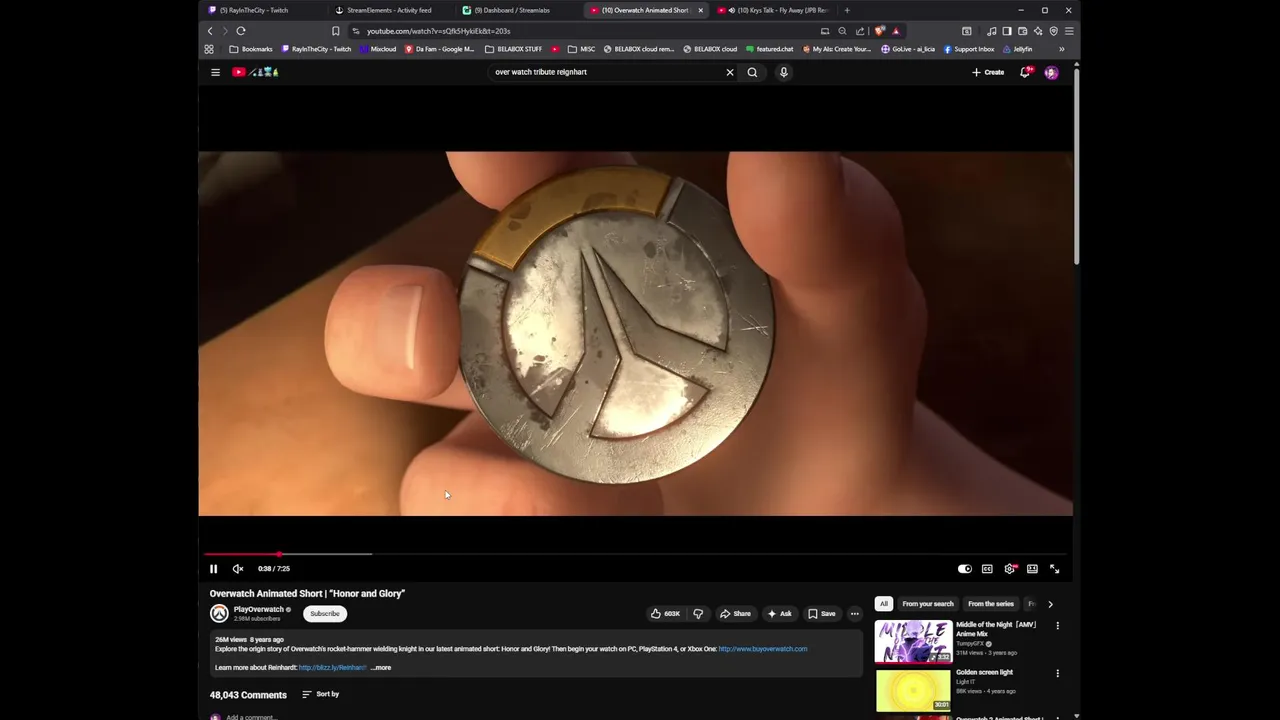Open a new browser tab
Screen dimensions: 1280x720
[847, 10]
